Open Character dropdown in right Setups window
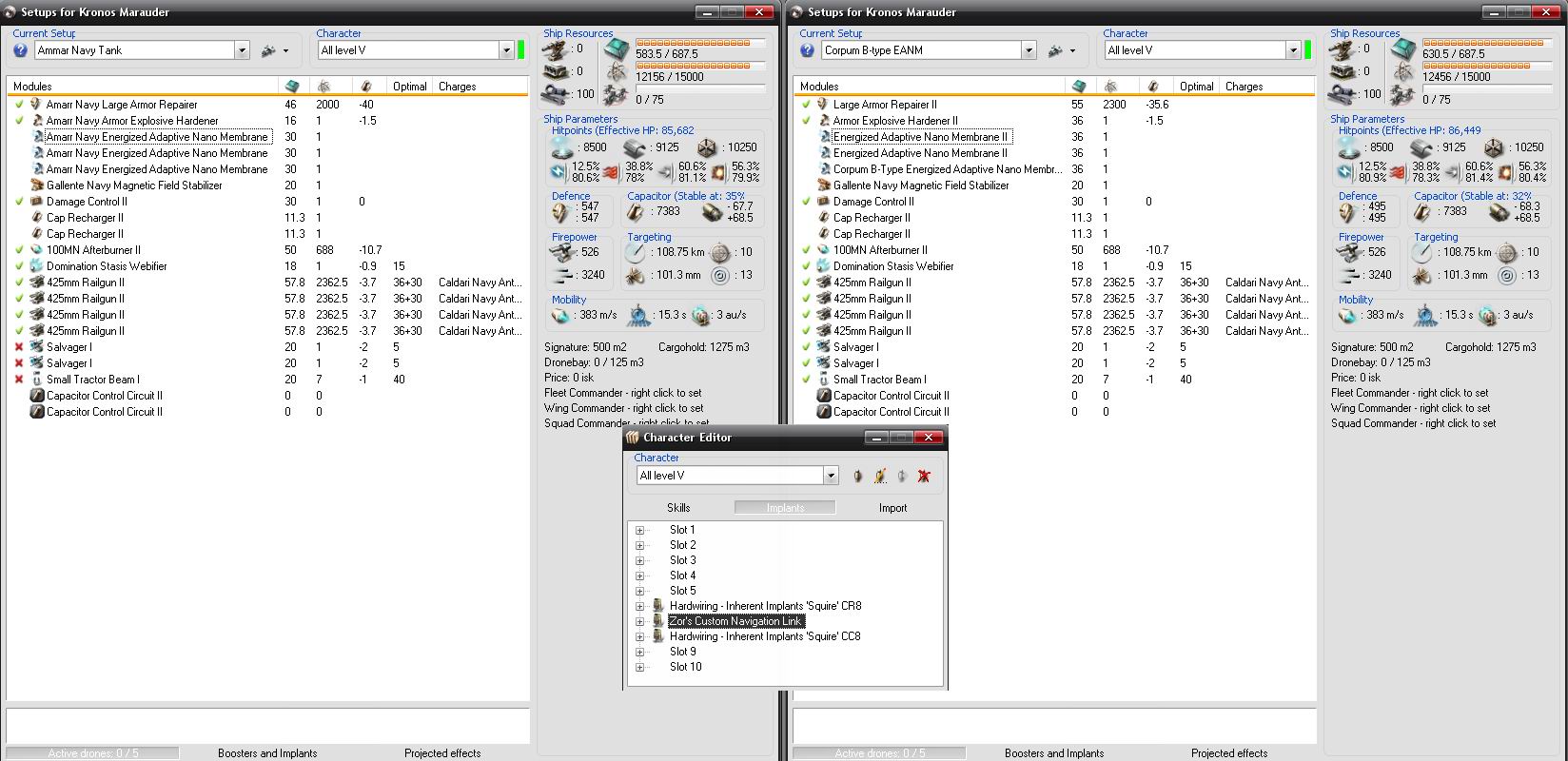Image resolution: width=1568 pixels, height=761 pixels. point(1293,50)
